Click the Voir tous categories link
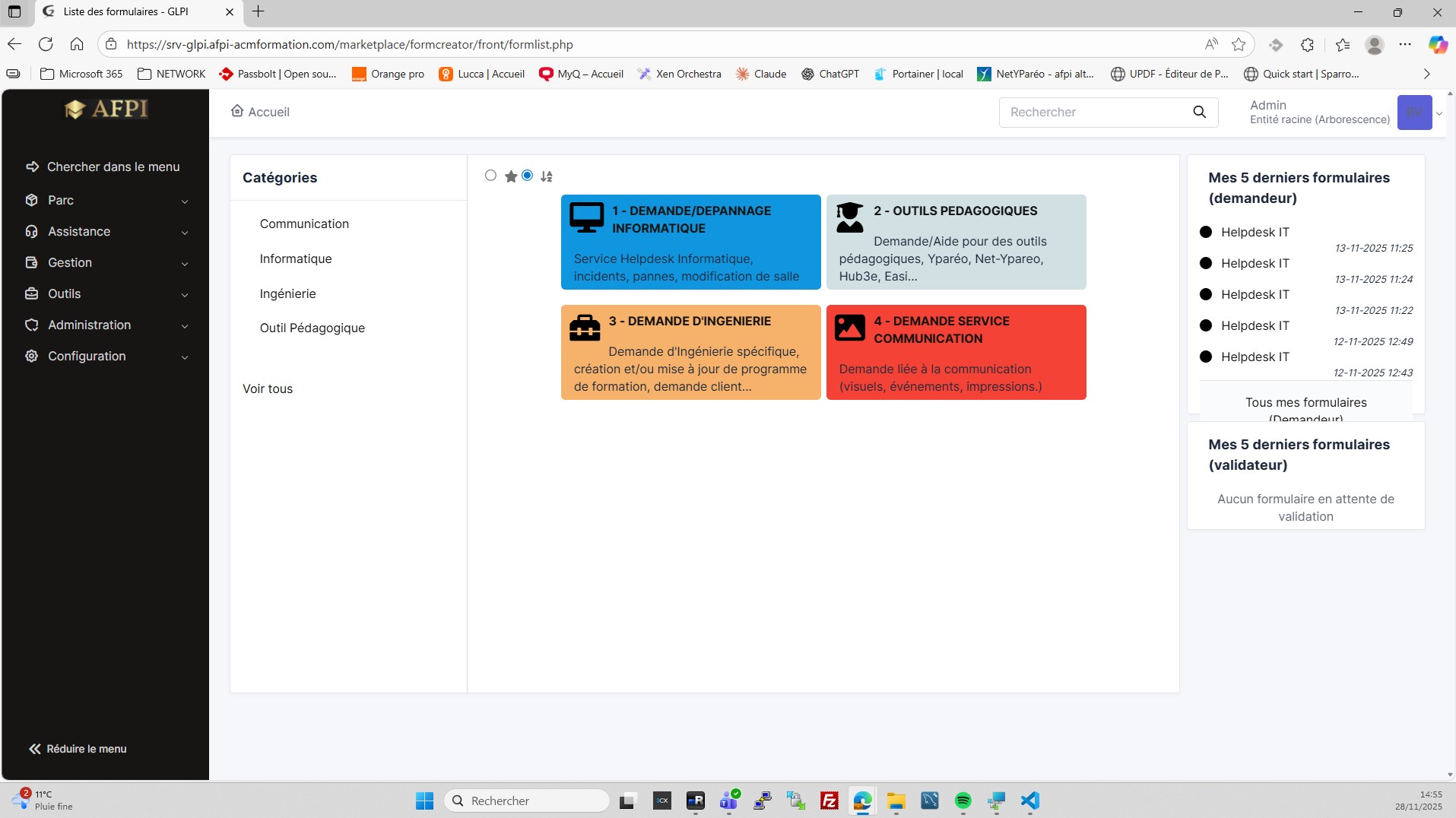Image resolution: width=1456 pixels, height=818 pixels. tap(268, 388)
